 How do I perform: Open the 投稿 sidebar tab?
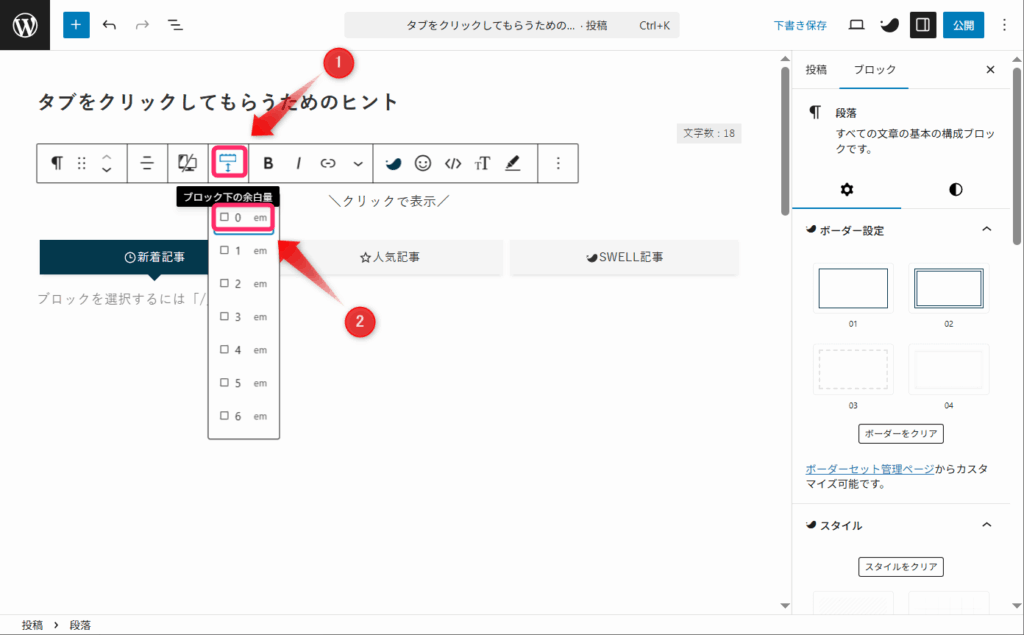(816, 69)
